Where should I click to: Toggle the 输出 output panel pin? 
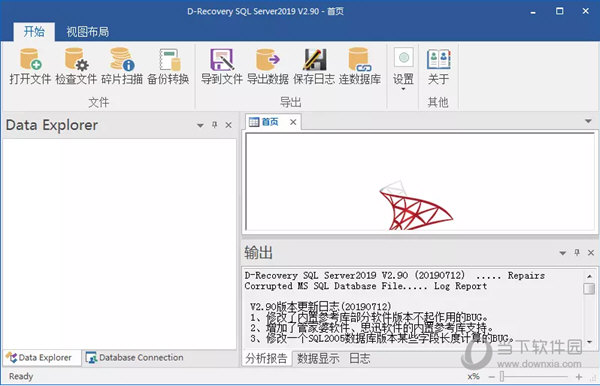[577, 252]
